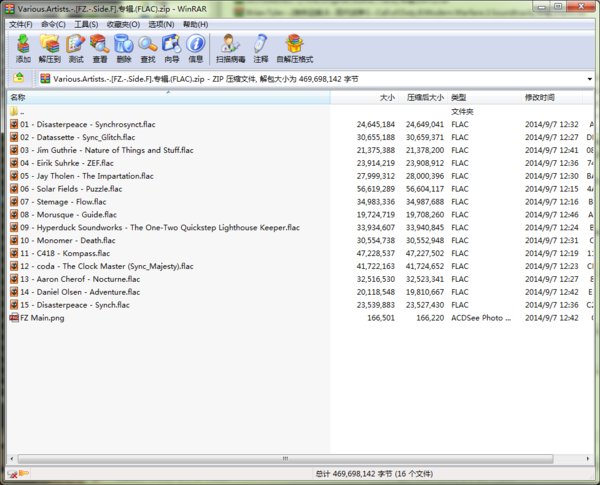Screen dimensions: 600x485
Task: Open the 命令(C) menu
Action: (53, 24)
